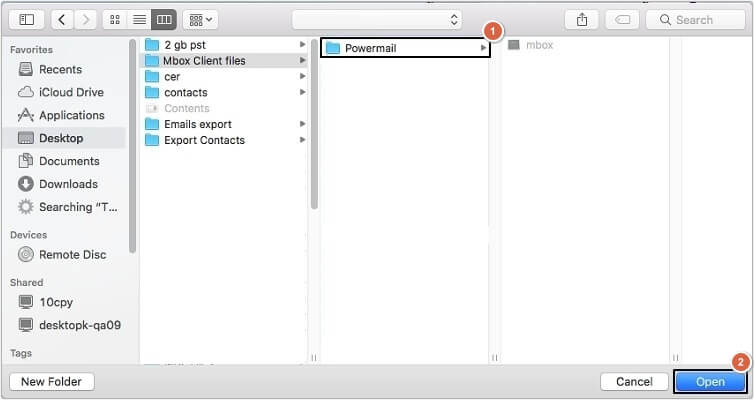Screen dimensions: 755x401
Task: Select the 'Mbox Client files' folder
Action: 224,61
